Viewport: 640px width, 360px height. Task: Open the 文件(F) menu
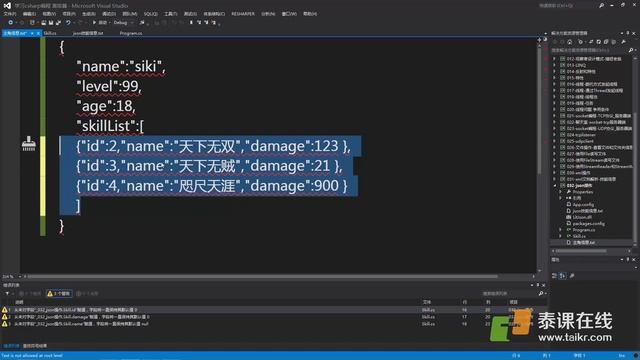[x=10, y=14]
